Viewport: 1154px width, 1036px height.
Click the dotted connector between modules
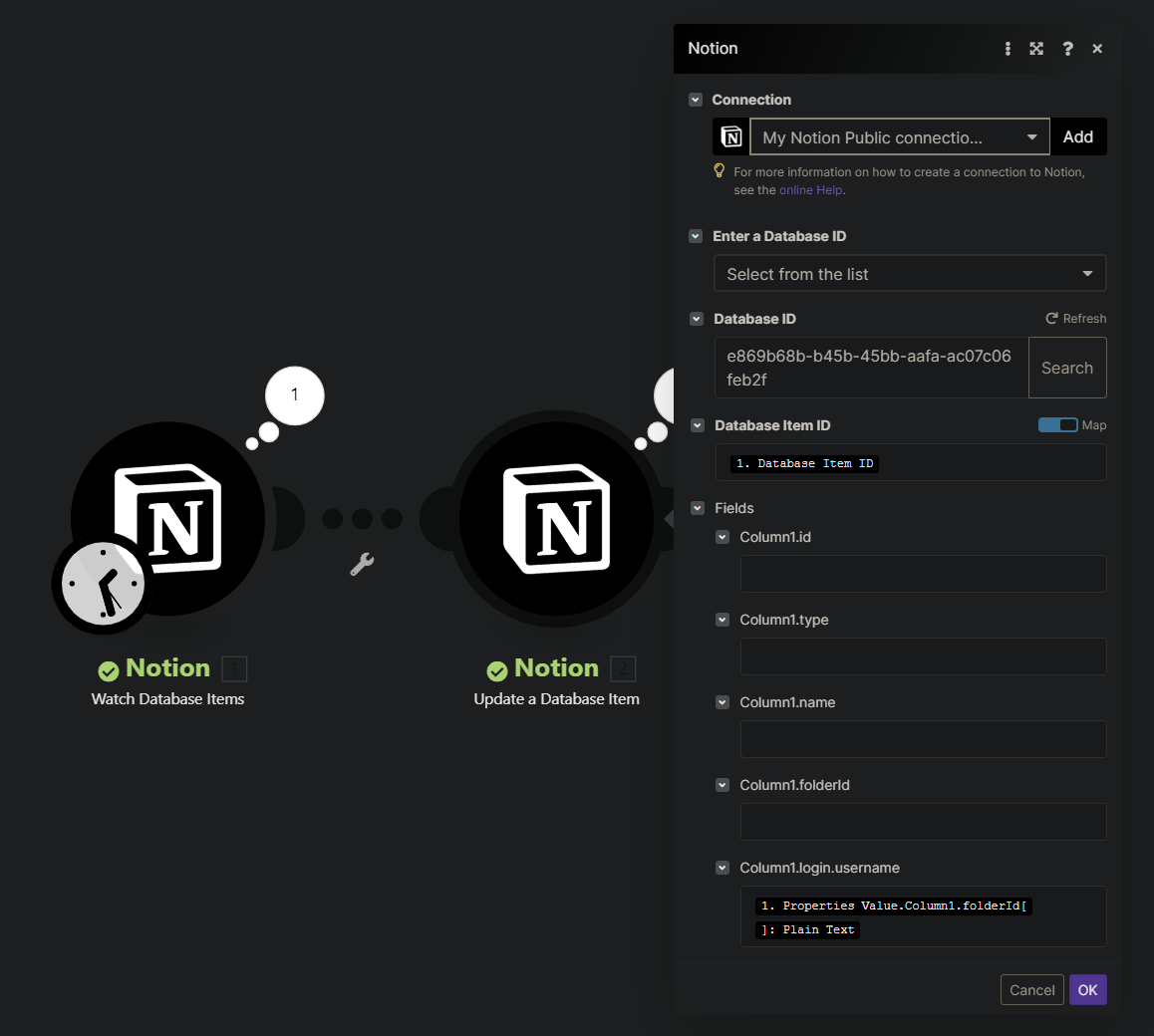tap(362, 519)
